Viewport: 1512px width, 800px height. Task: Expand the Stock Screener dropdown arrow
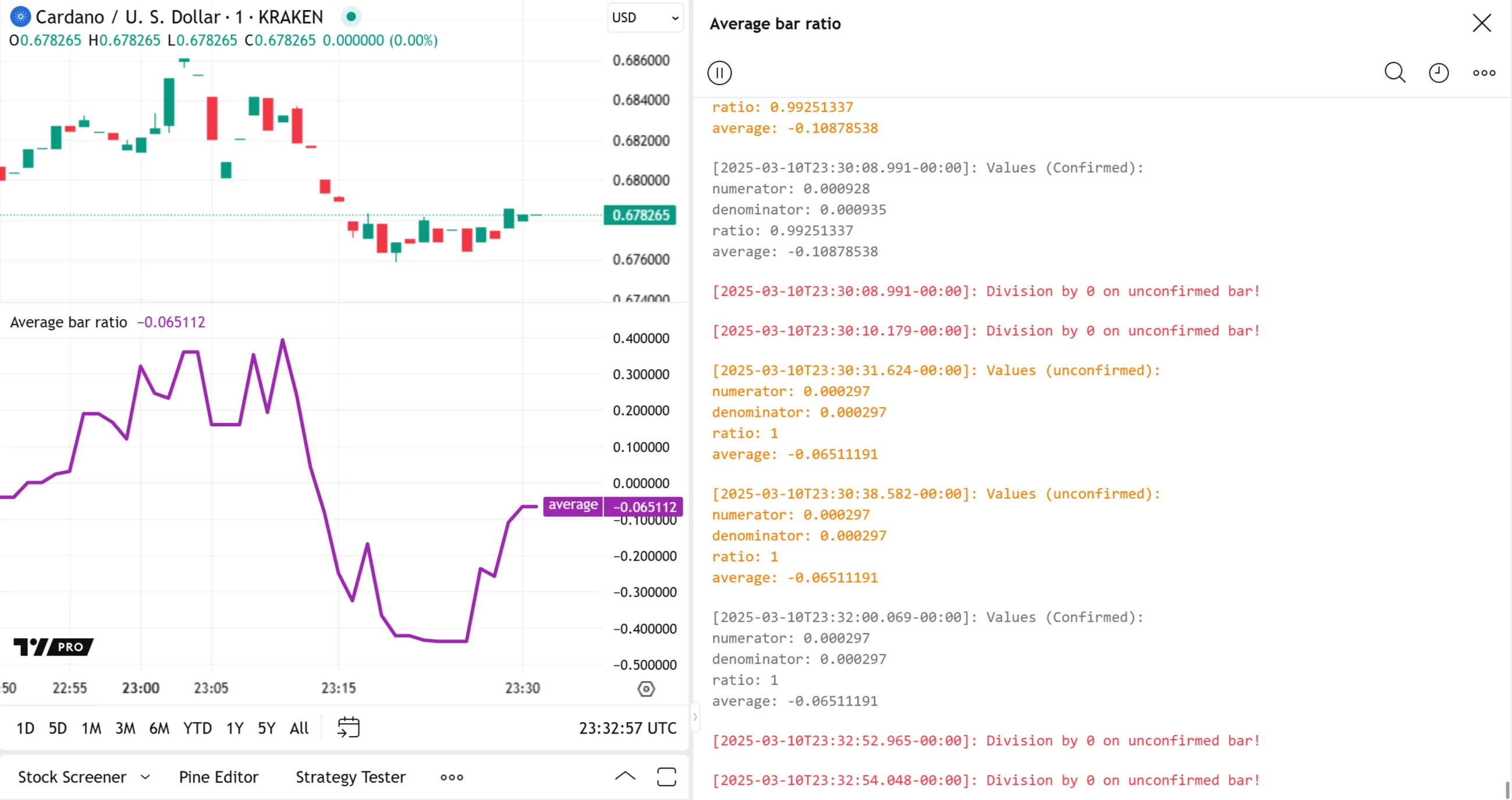pos(145,777)
